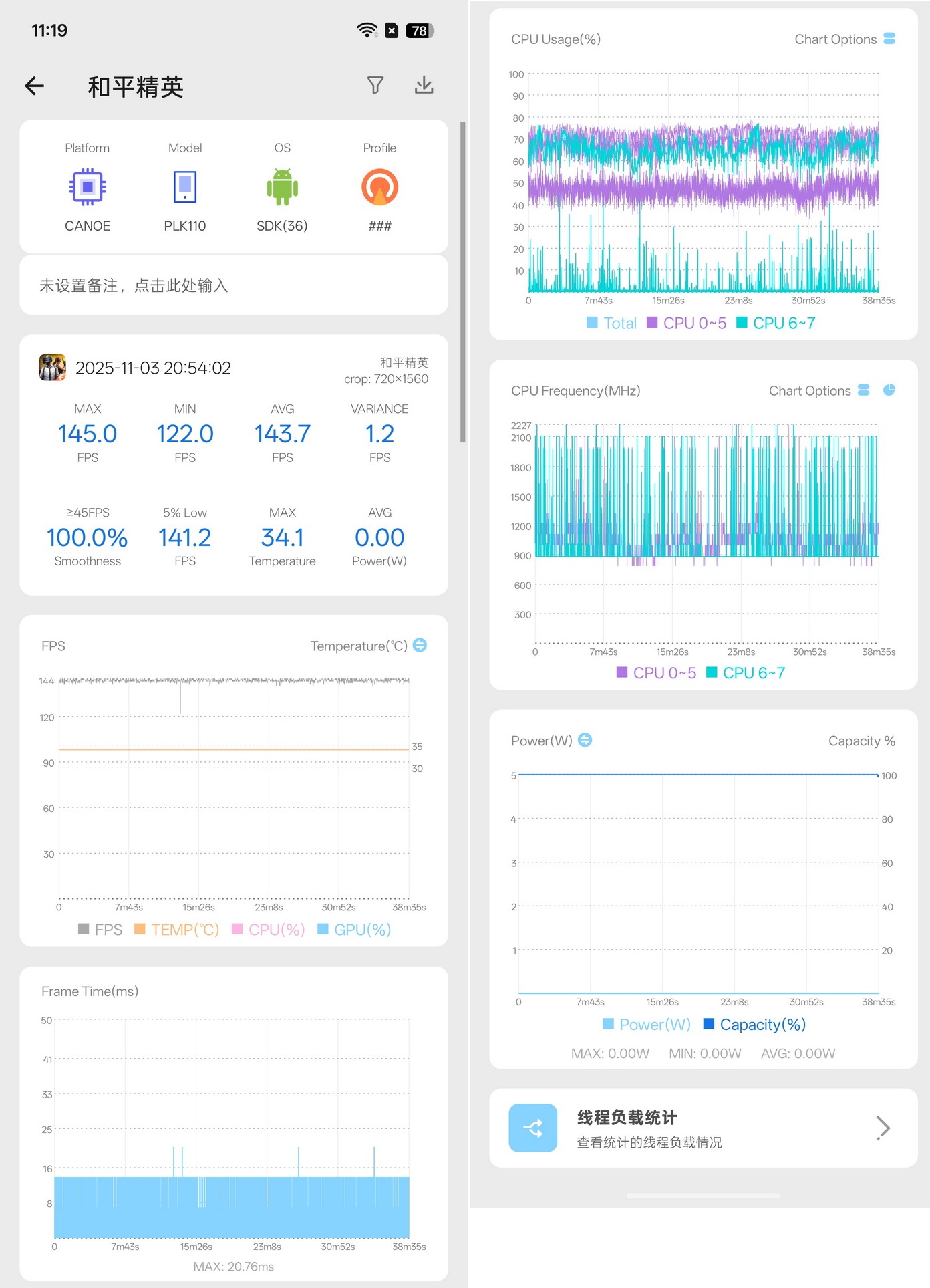Click the download report icon

(424, 85)
